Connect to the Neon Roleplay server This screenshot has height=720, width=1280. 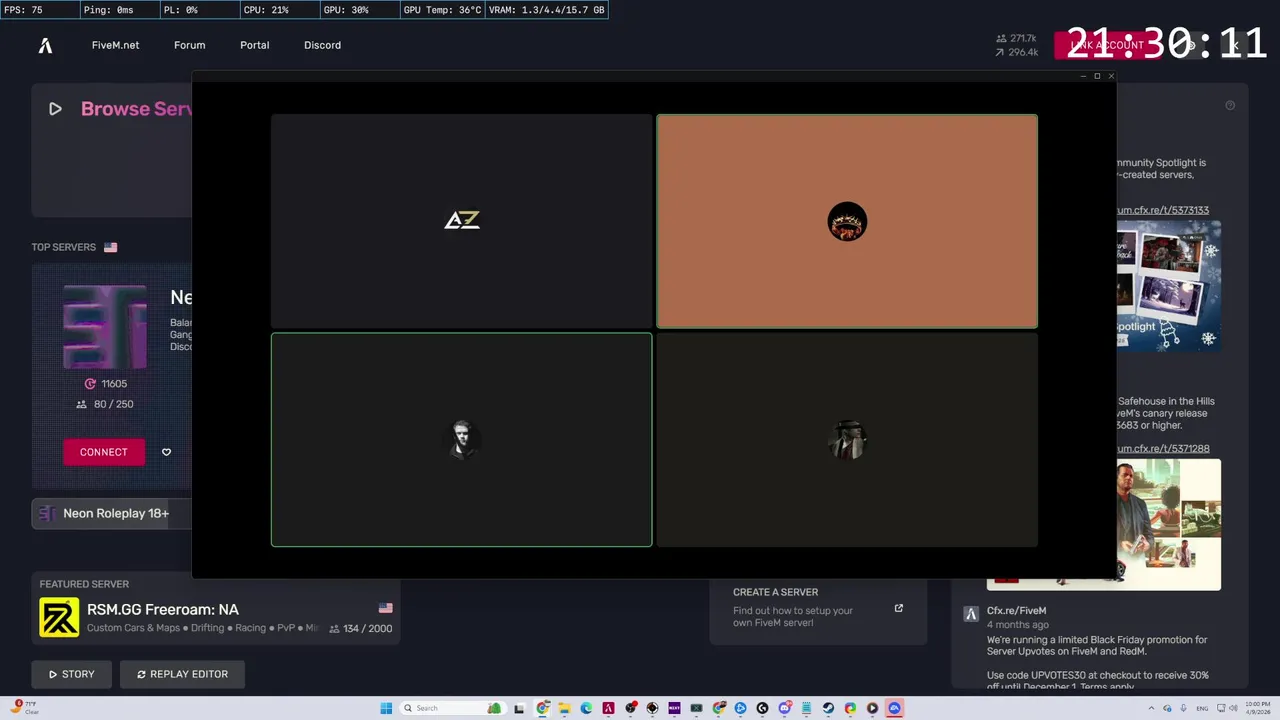(104, 452)
